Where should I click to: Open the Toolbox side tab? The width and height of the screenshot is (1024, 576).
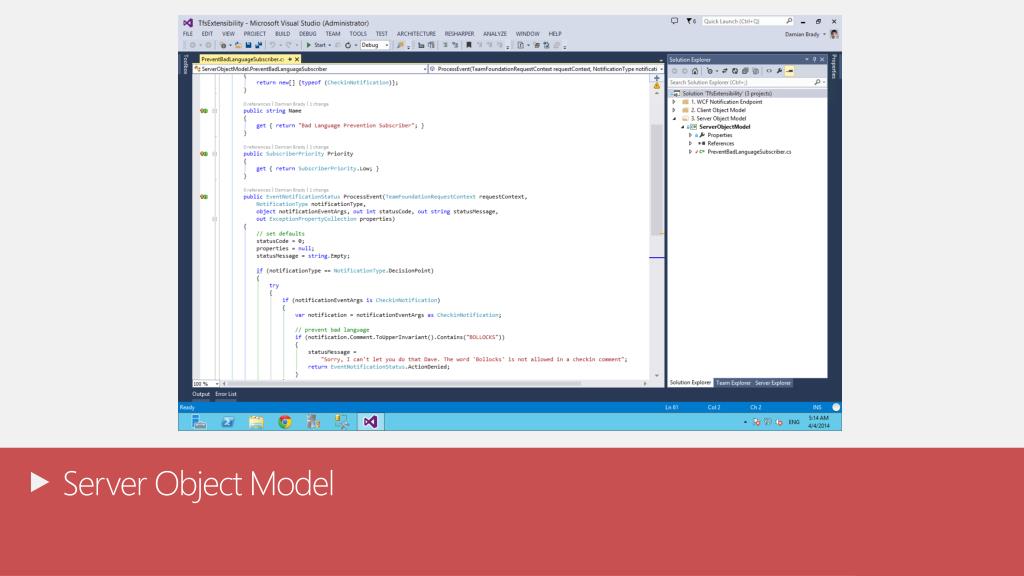pyautogui.click(x=185, y=64)
